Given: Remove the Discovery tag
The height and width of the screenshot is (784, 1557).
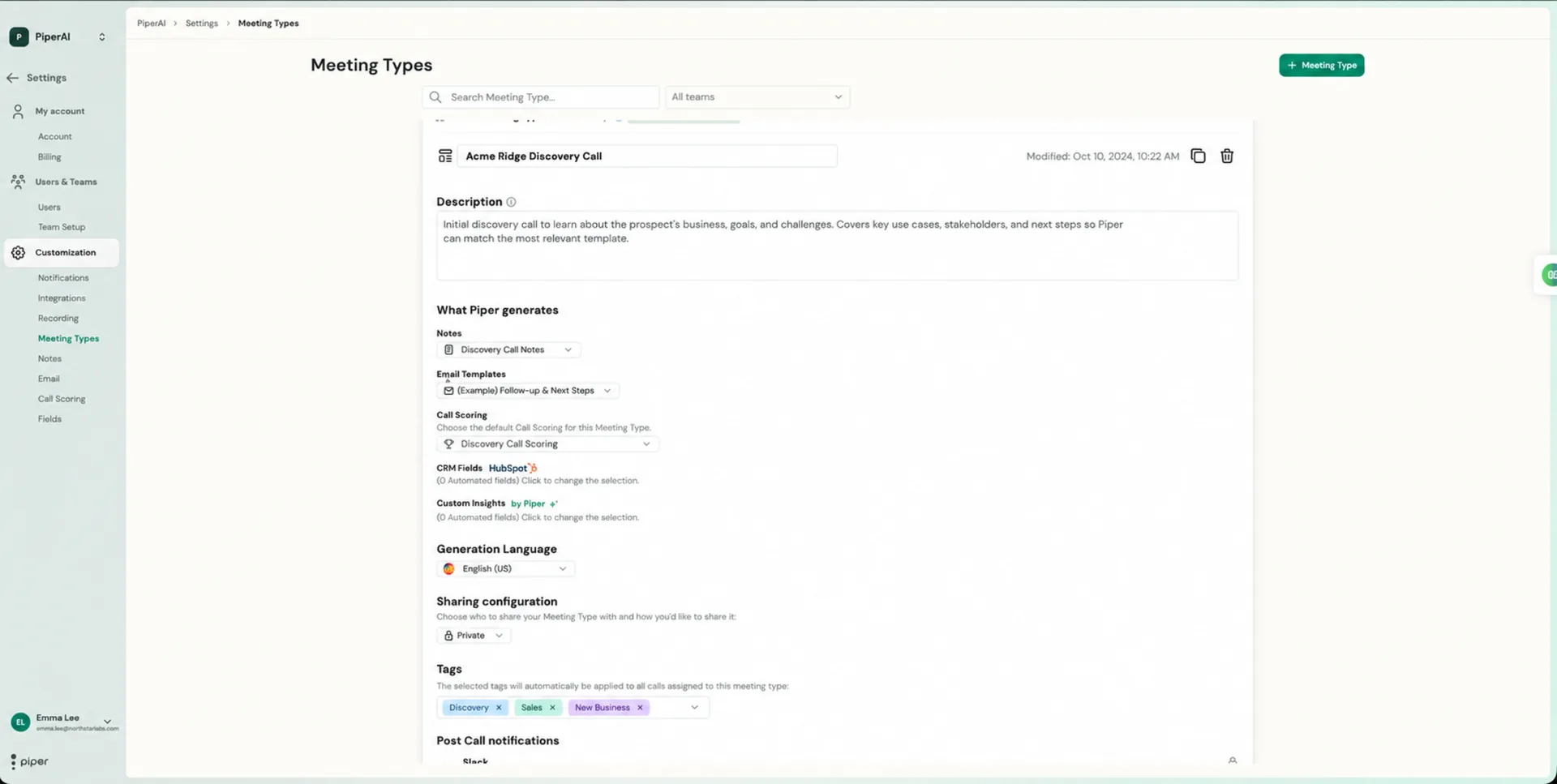Looking at the screenshot, I should click(x=499, y=708).
